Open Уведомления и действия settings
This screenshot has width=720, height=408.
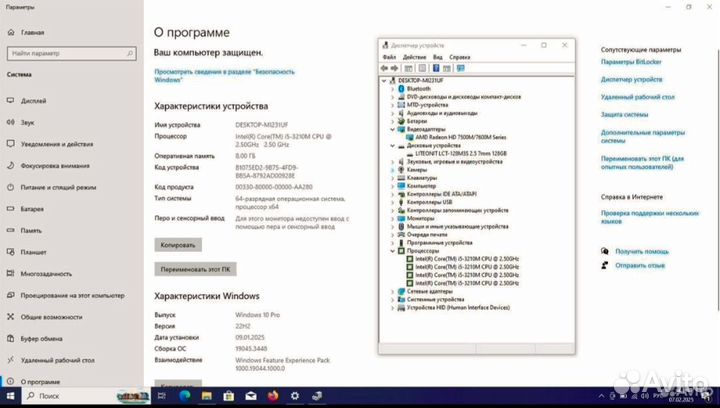pyautogui.click(x=57, y=144)
